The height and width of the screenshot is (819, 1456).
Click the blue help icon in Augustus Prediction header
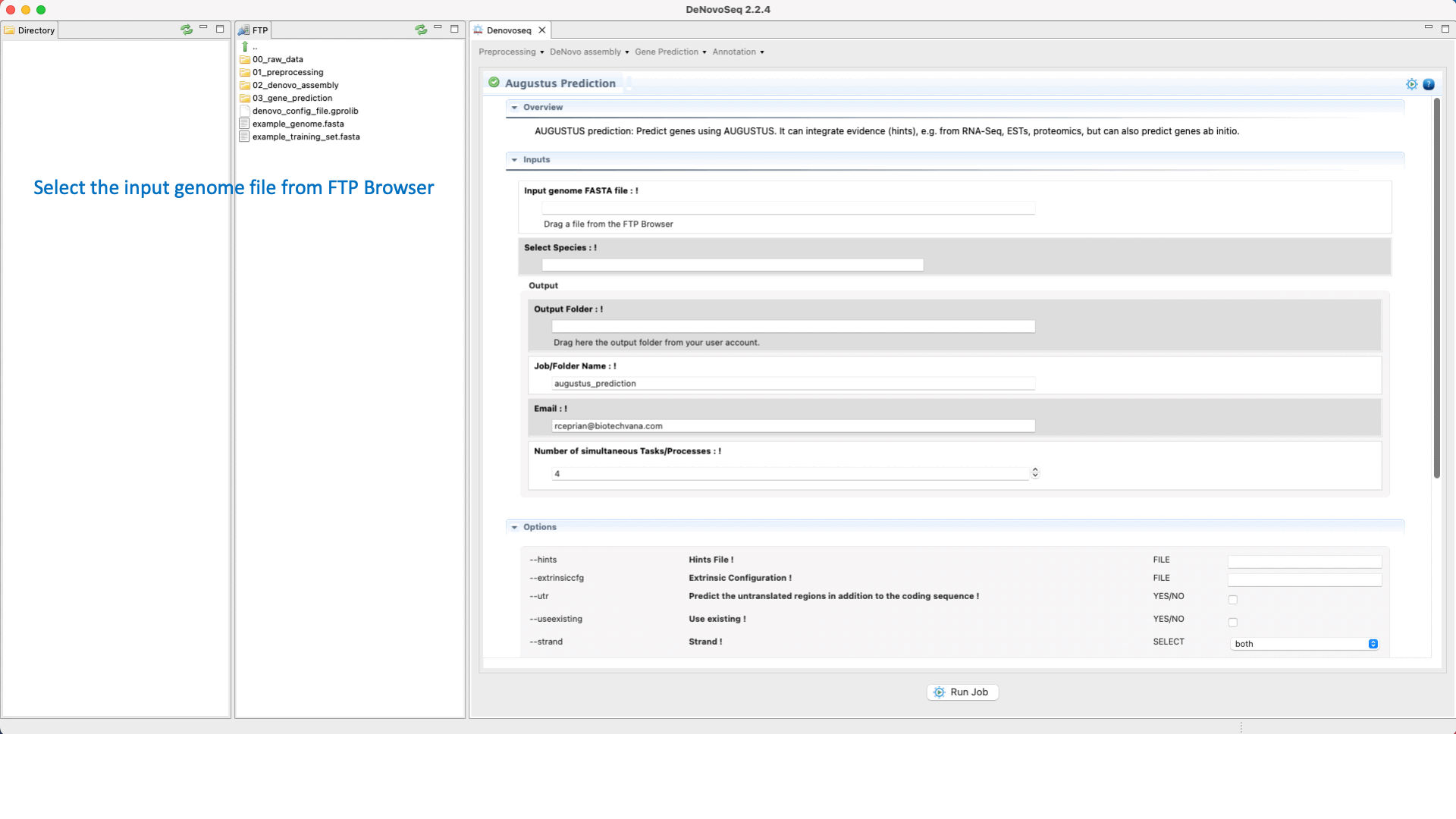tap(1429, 84)
